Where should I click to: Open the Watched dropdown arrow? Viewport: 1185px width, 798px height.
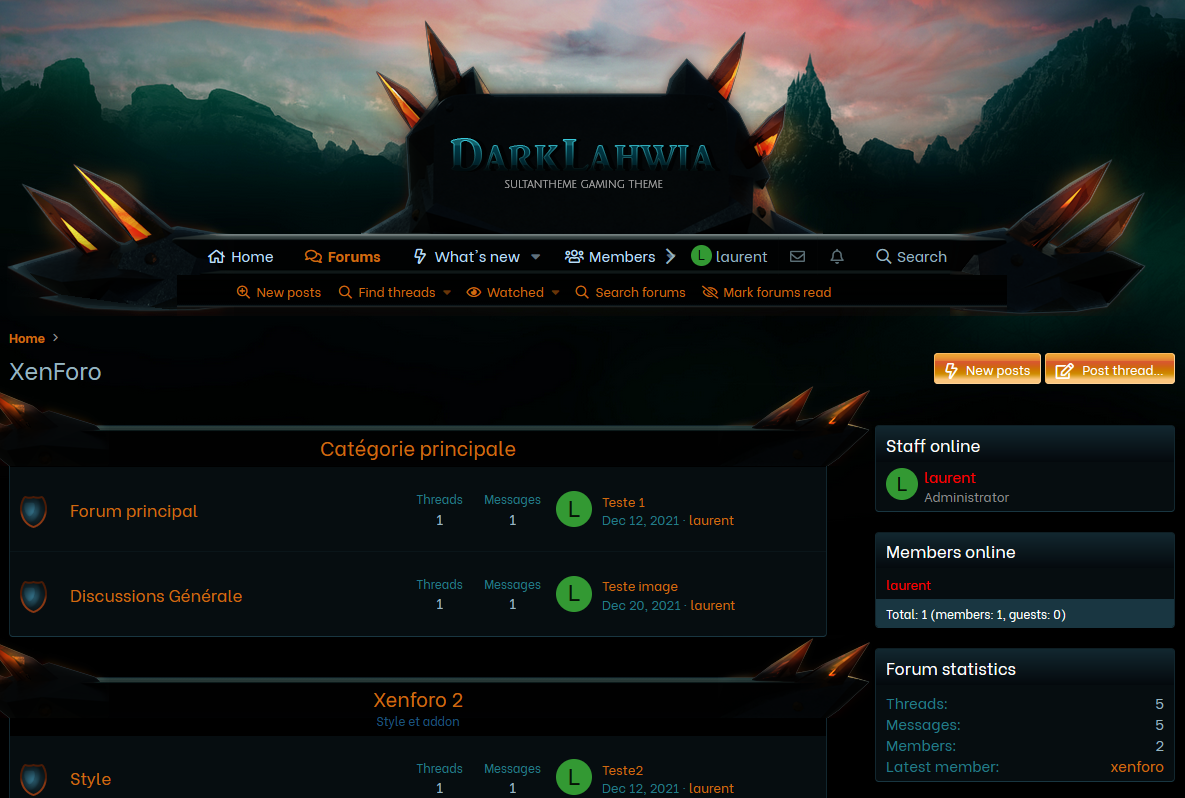(555, 292)
